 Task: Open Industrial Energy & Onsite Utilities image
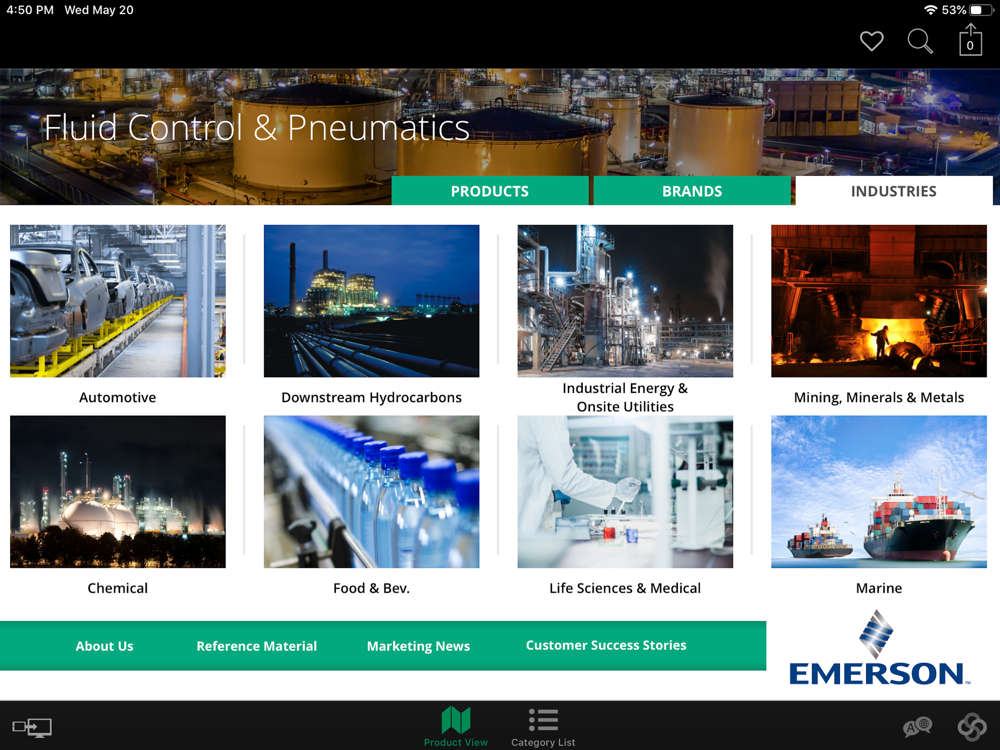click(625, 301)
